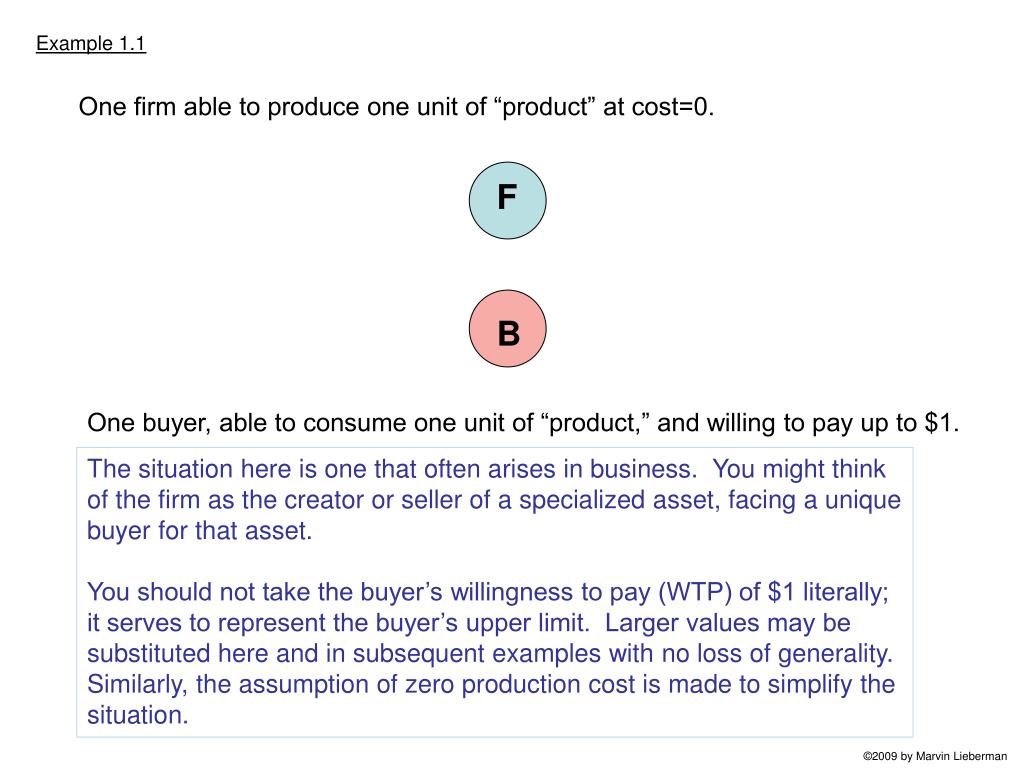Click the line "it serves to represent"
Screen dimensions: 1024x768
469,623
